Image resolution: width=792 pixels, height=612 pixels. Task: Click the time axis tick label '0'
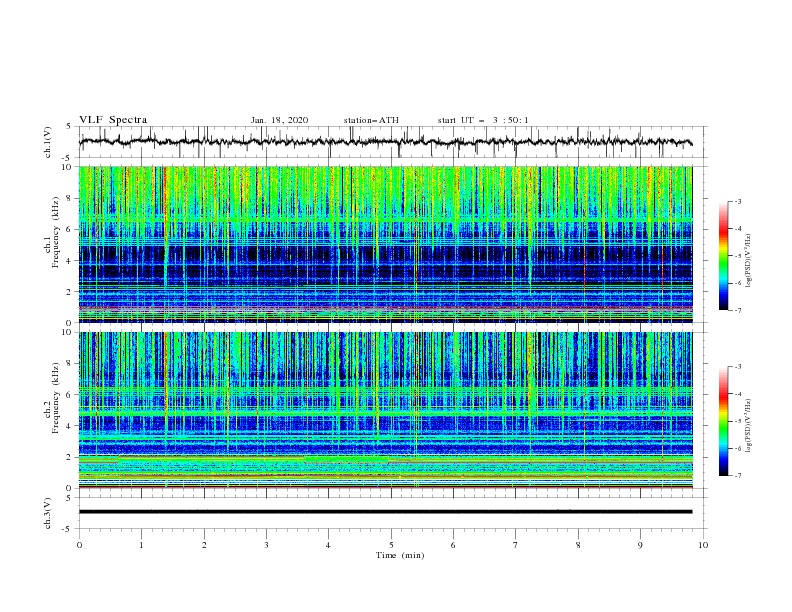[79, 545]
